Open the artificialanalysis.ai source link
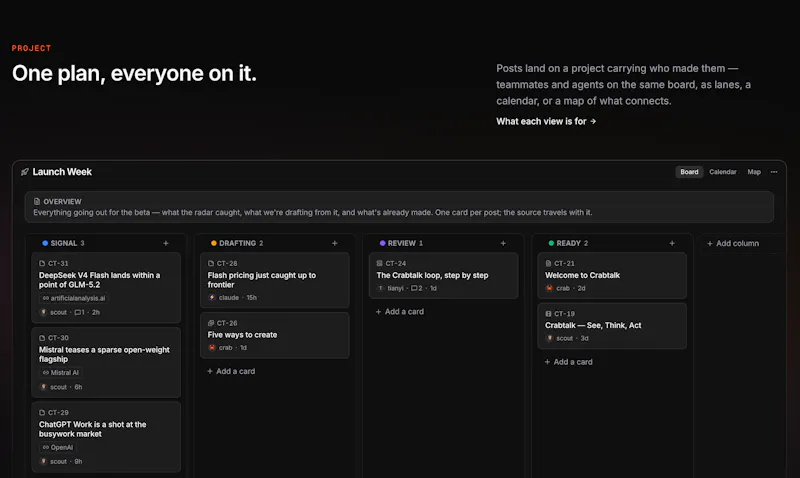The width and height of the screenshot is (800, 478). [74, 298]
